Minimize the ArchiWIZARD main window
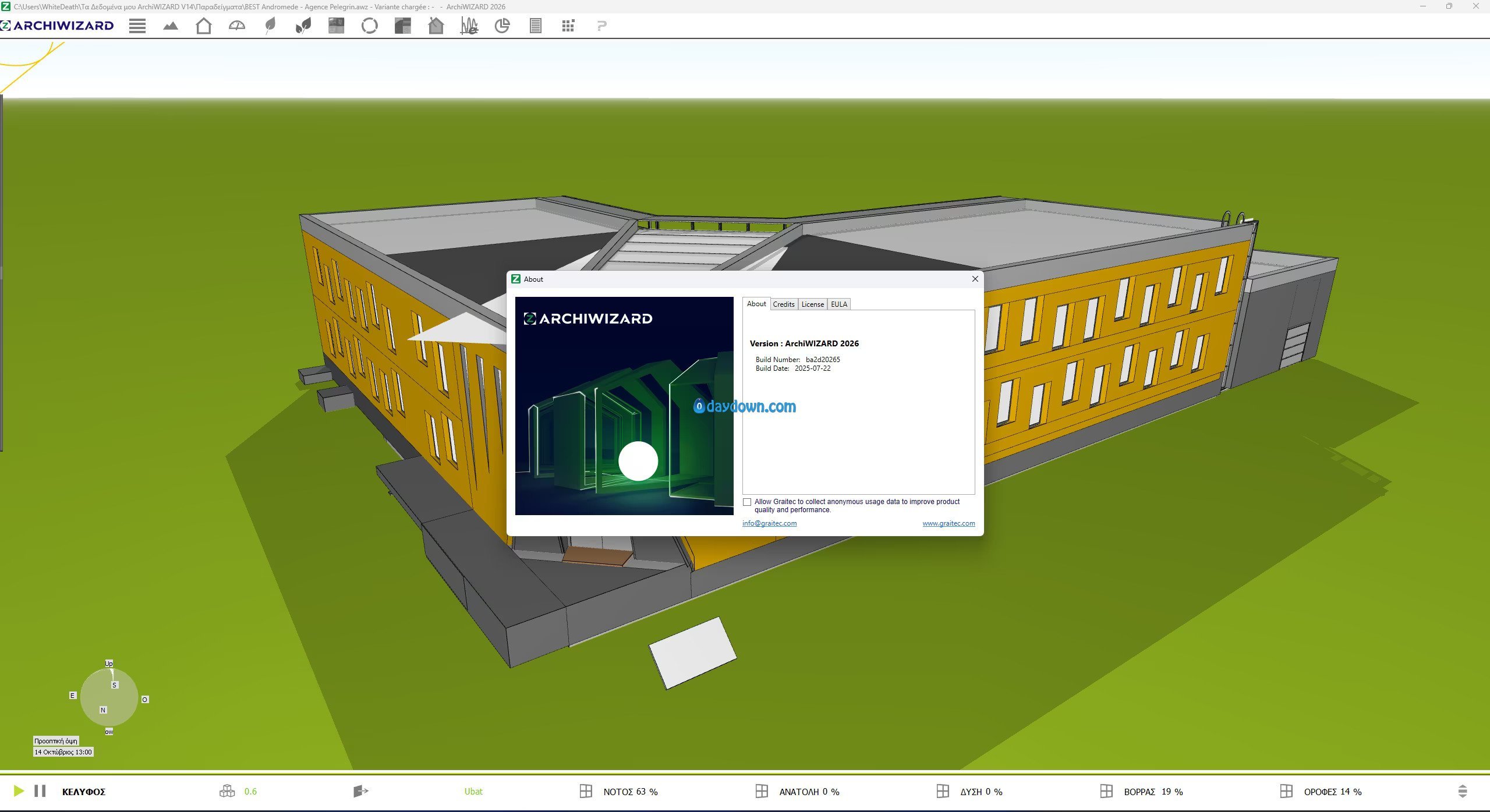Screen dimensions: 1490x812 (x=1422, y=6)
